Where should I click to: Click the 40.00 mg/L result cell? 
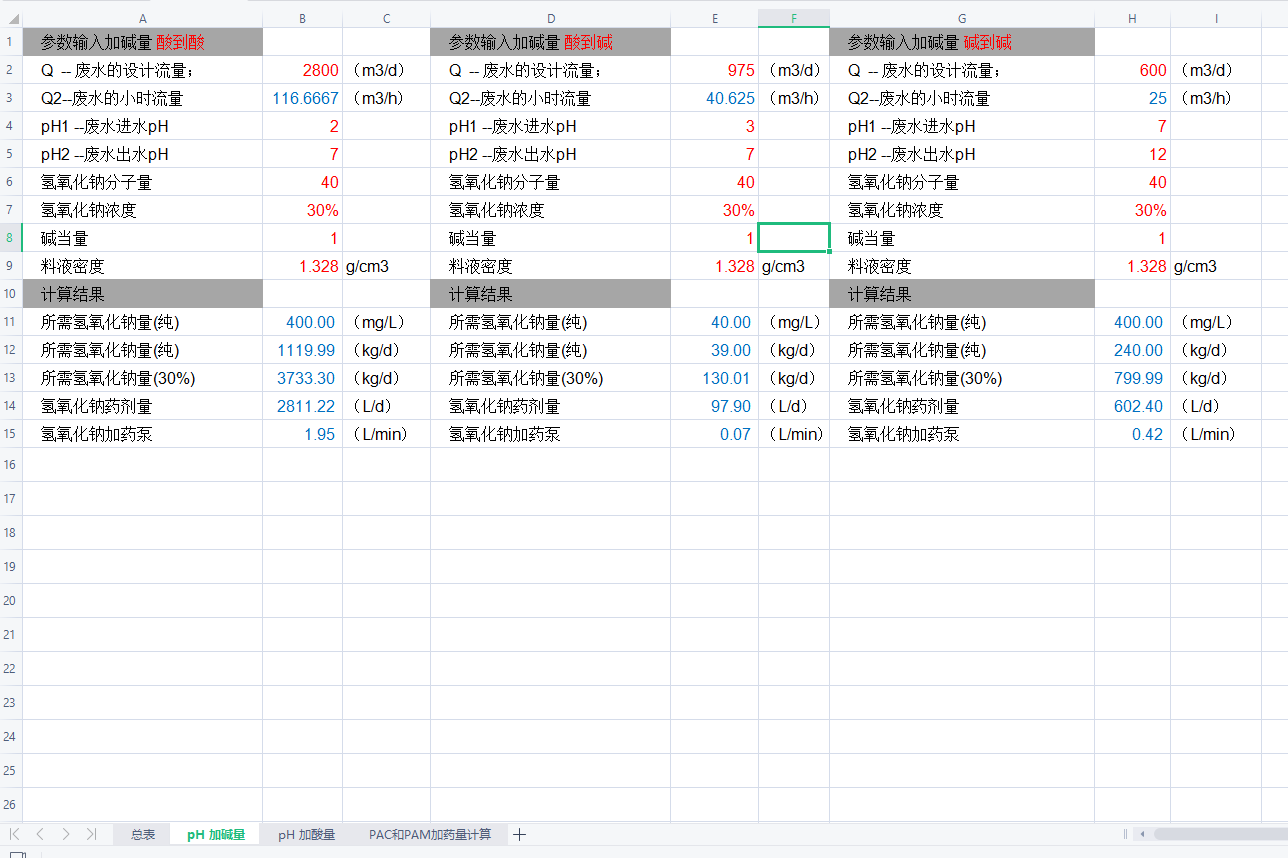coord(714,322)
